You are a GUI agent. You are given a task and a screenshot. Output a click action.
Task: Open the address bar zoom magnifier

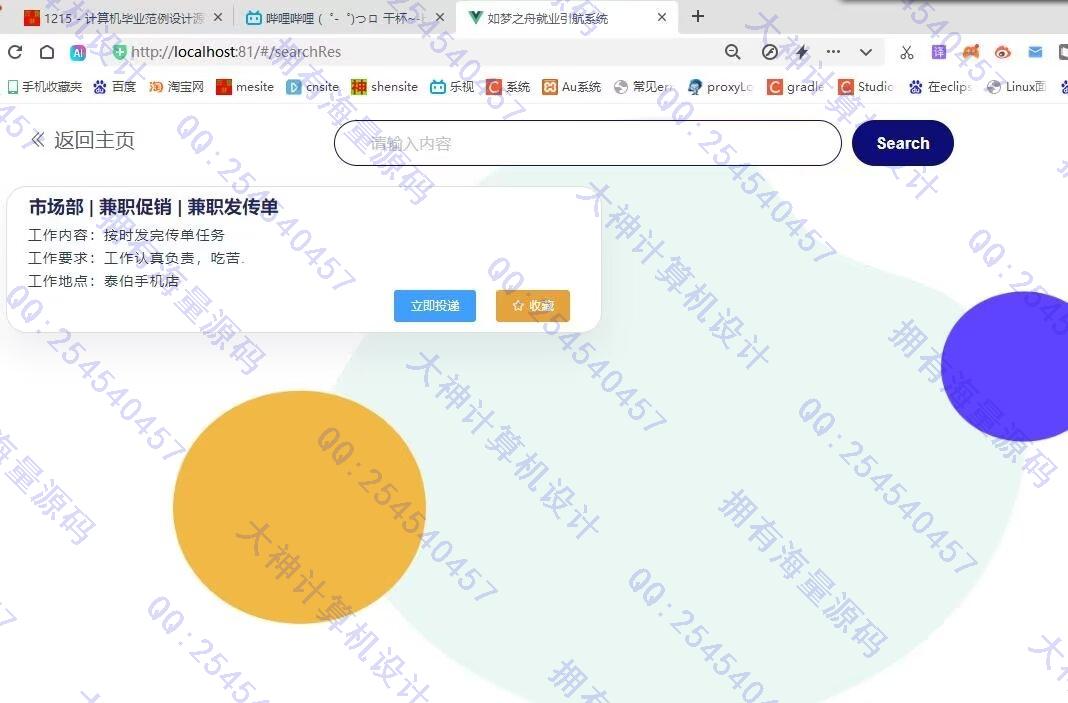tap(732, 52)
